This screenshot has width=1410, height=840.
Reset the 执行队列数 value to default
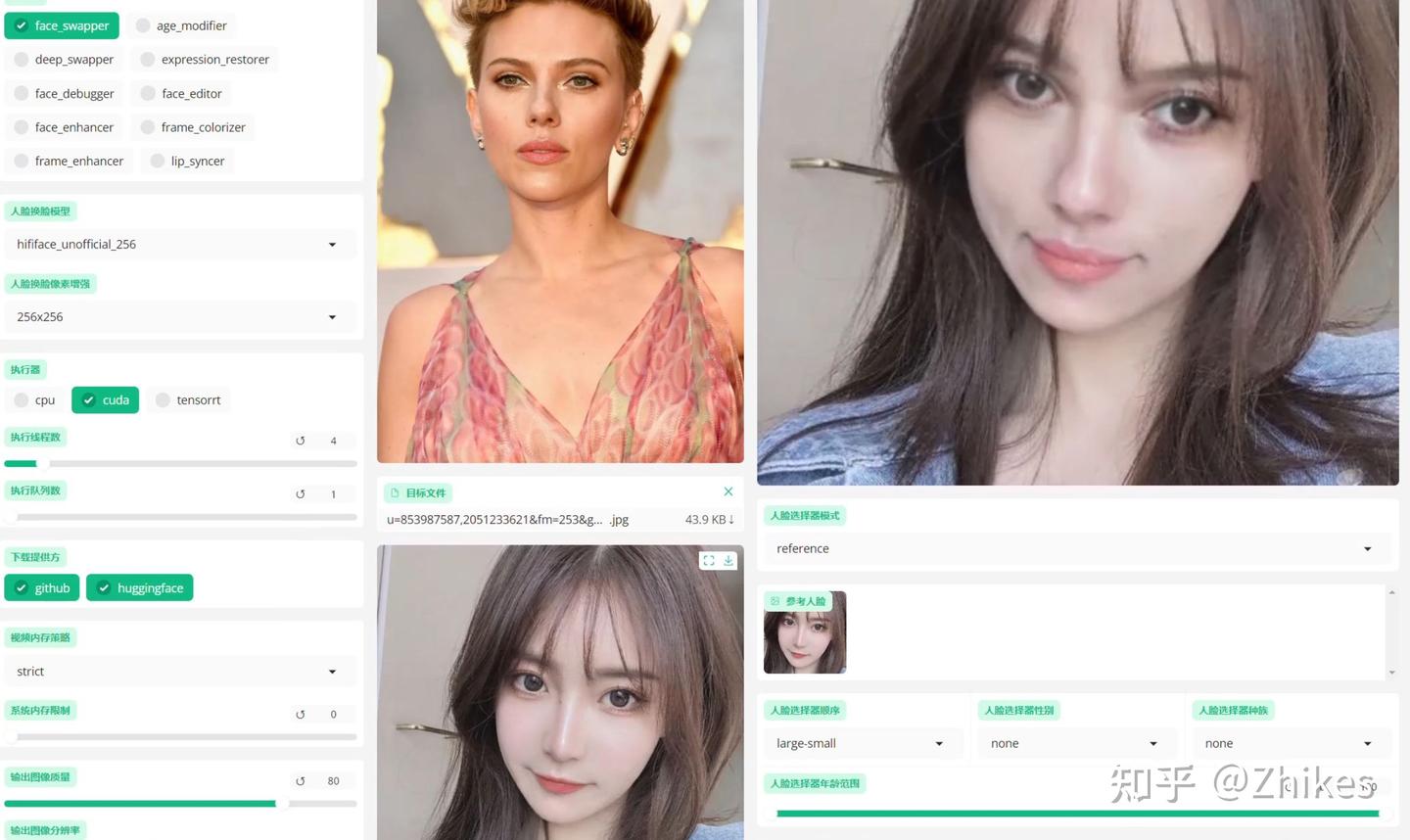point(301,493)
